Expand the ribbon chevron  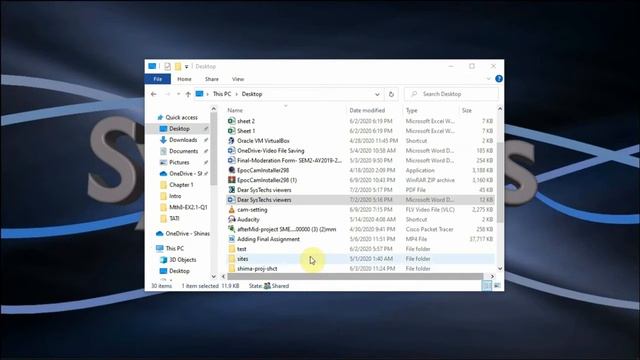point(489,79)
